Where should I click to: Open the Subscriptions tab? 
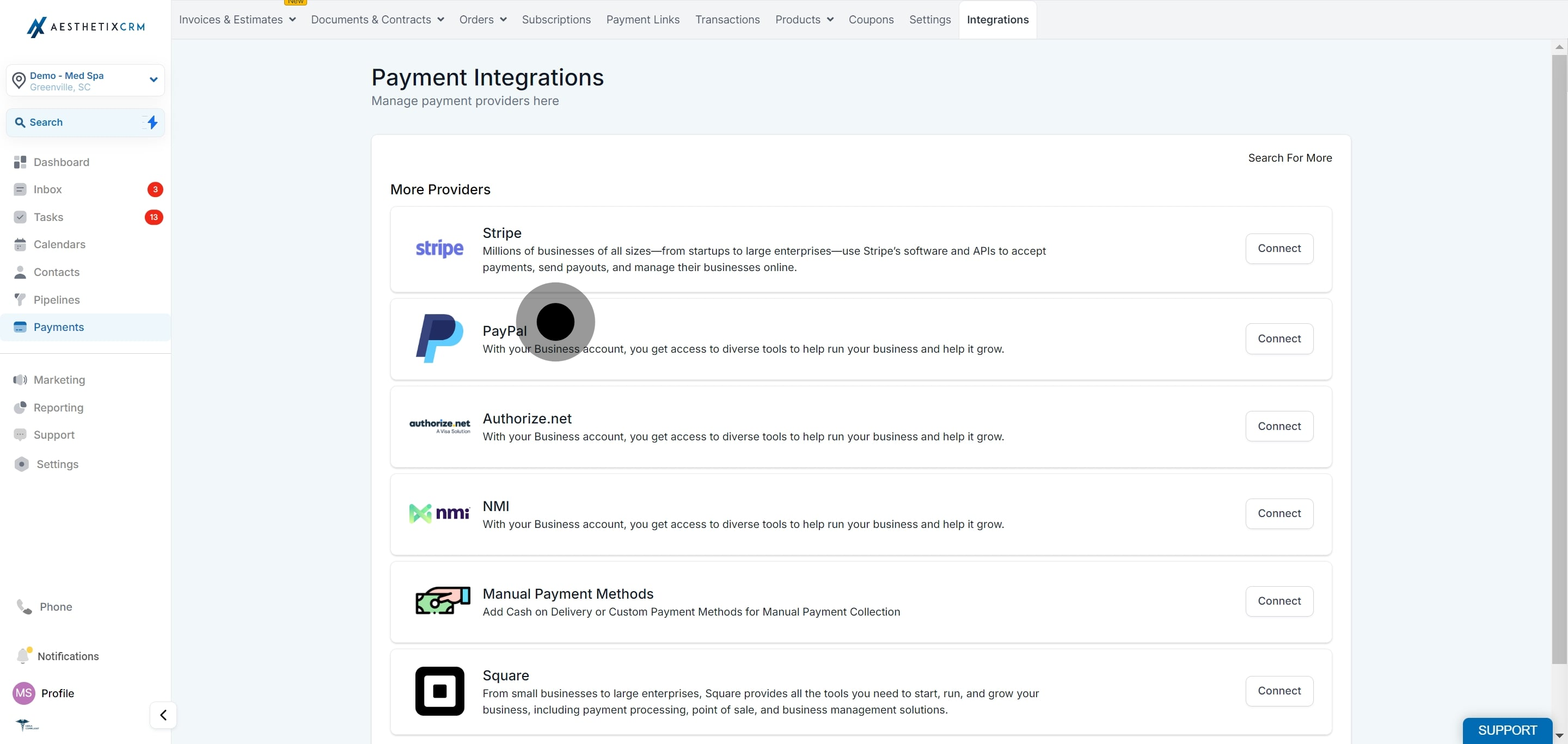(x=556, y=20)
